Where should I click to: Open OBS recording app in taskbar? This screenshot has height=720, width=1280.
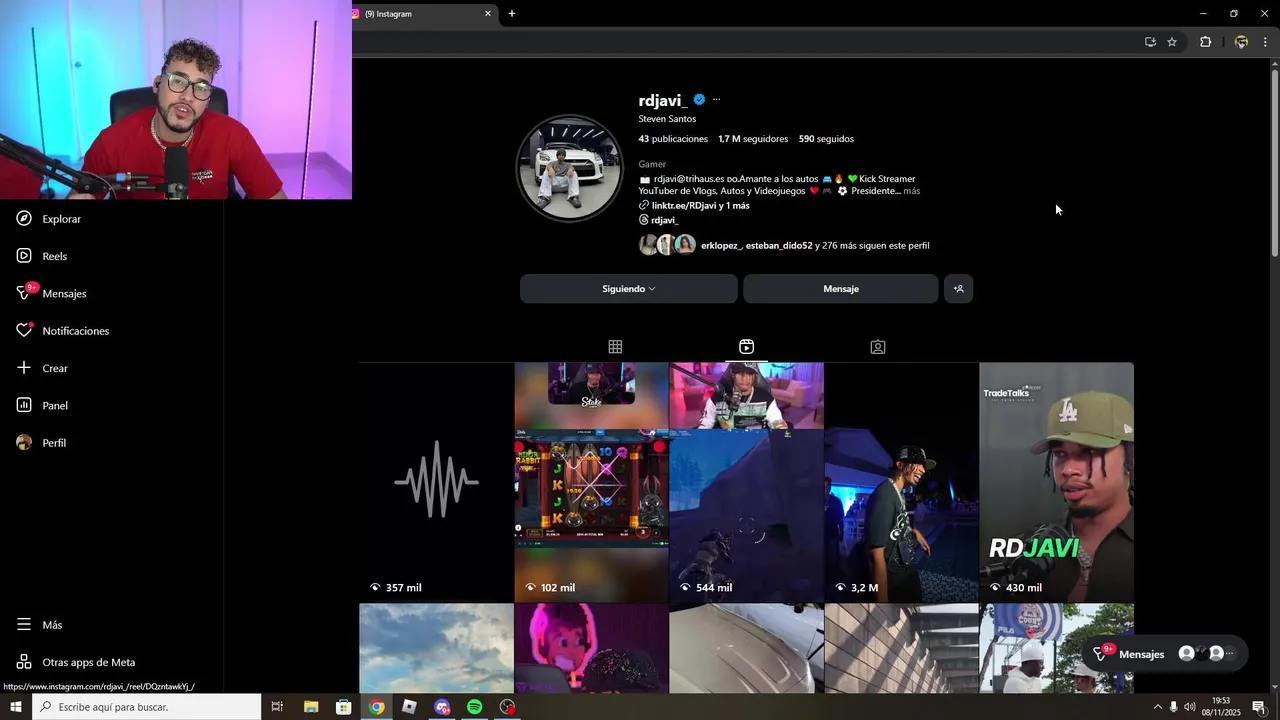click(508, 707)
